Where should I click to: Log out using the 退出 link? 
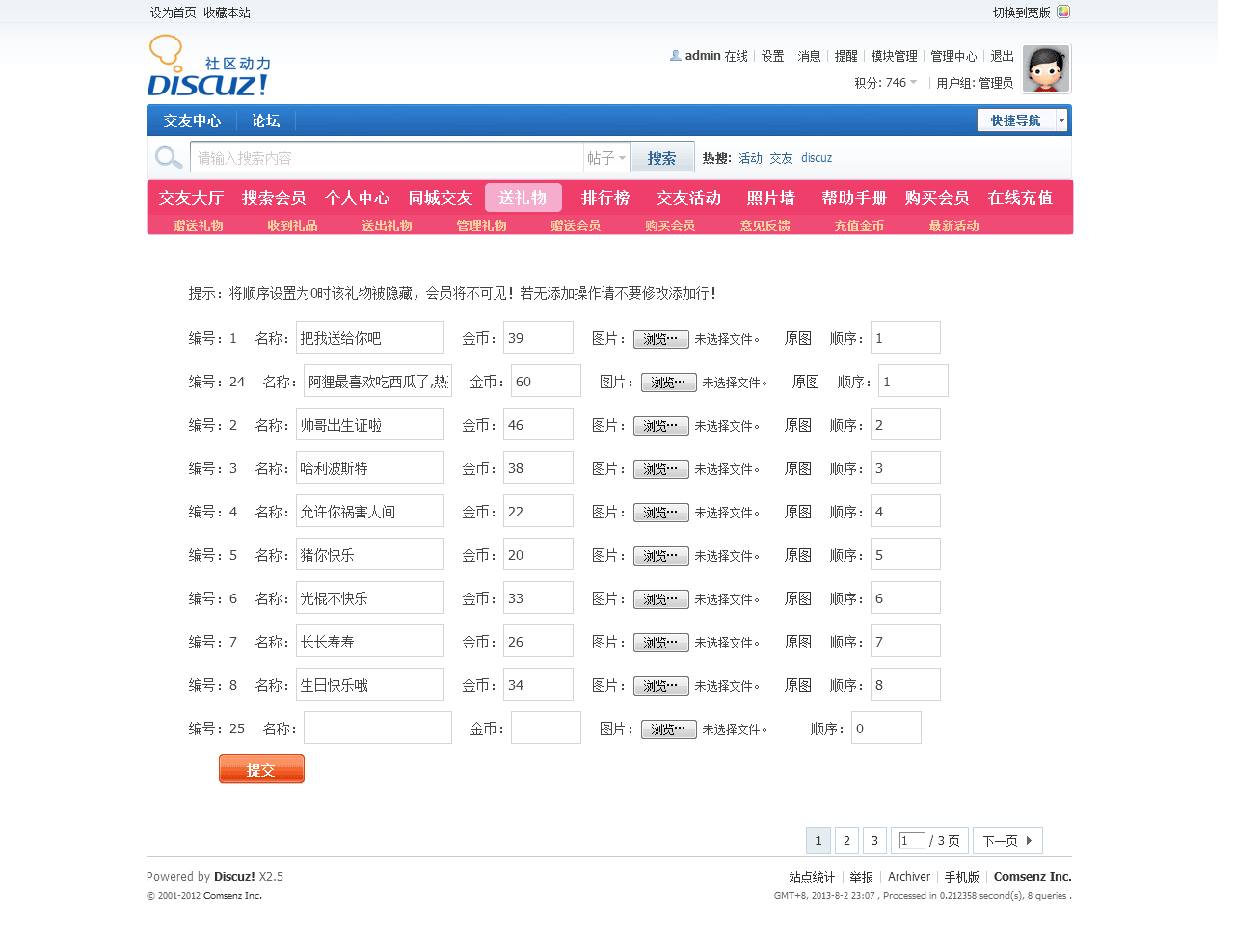(1002, 56)
